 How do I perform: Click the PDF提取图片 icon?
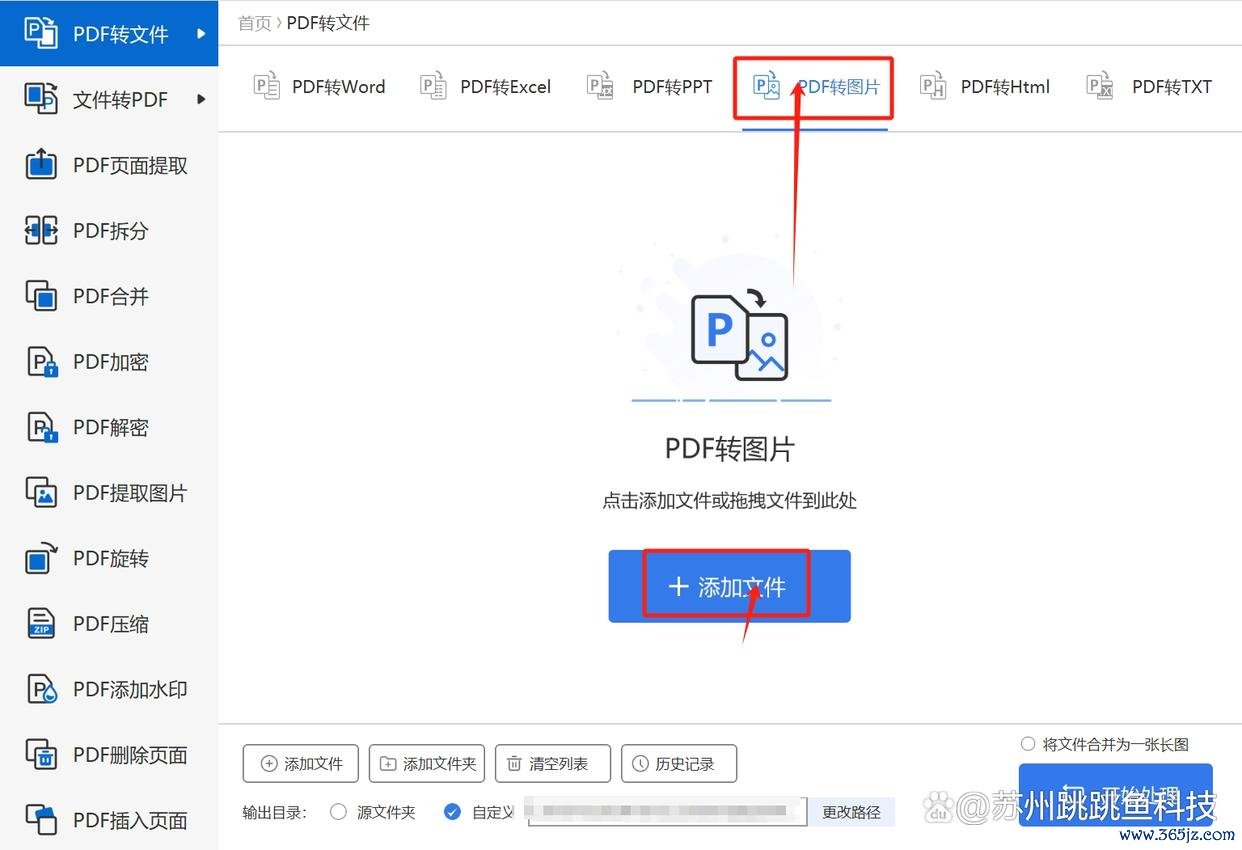40,493
